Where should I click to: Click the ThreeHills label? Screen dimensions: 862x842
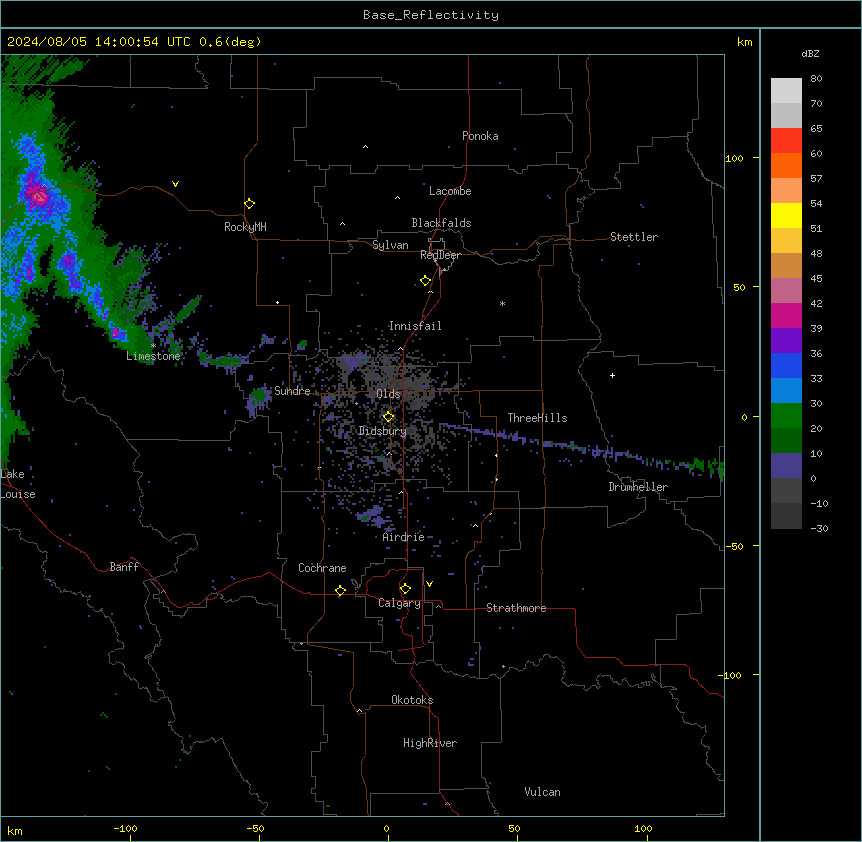[537, 418]
